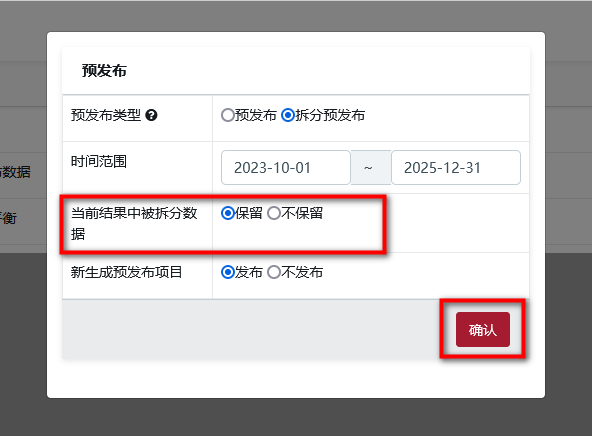Screen dimensions: 592x436
Task: Click the 预发布类型 label text
Action: pyautogui.click(x=106, y=115)
